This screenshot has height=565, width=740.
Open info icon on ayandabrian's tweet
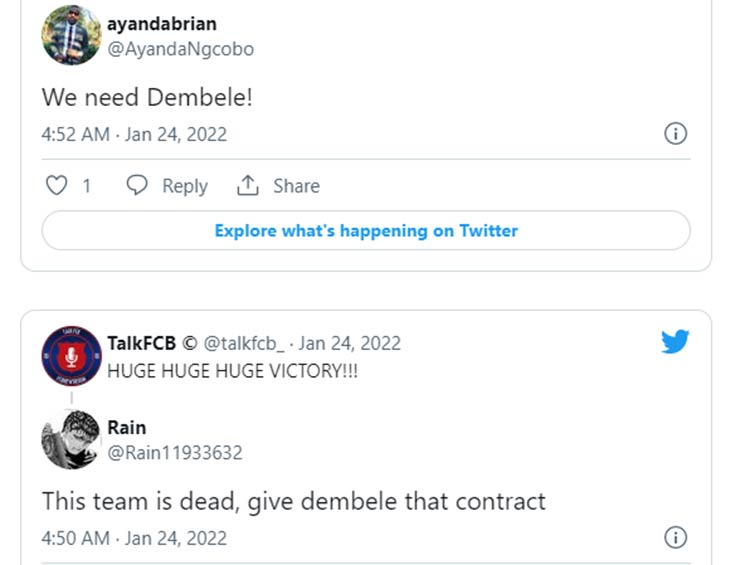(676, 134)
